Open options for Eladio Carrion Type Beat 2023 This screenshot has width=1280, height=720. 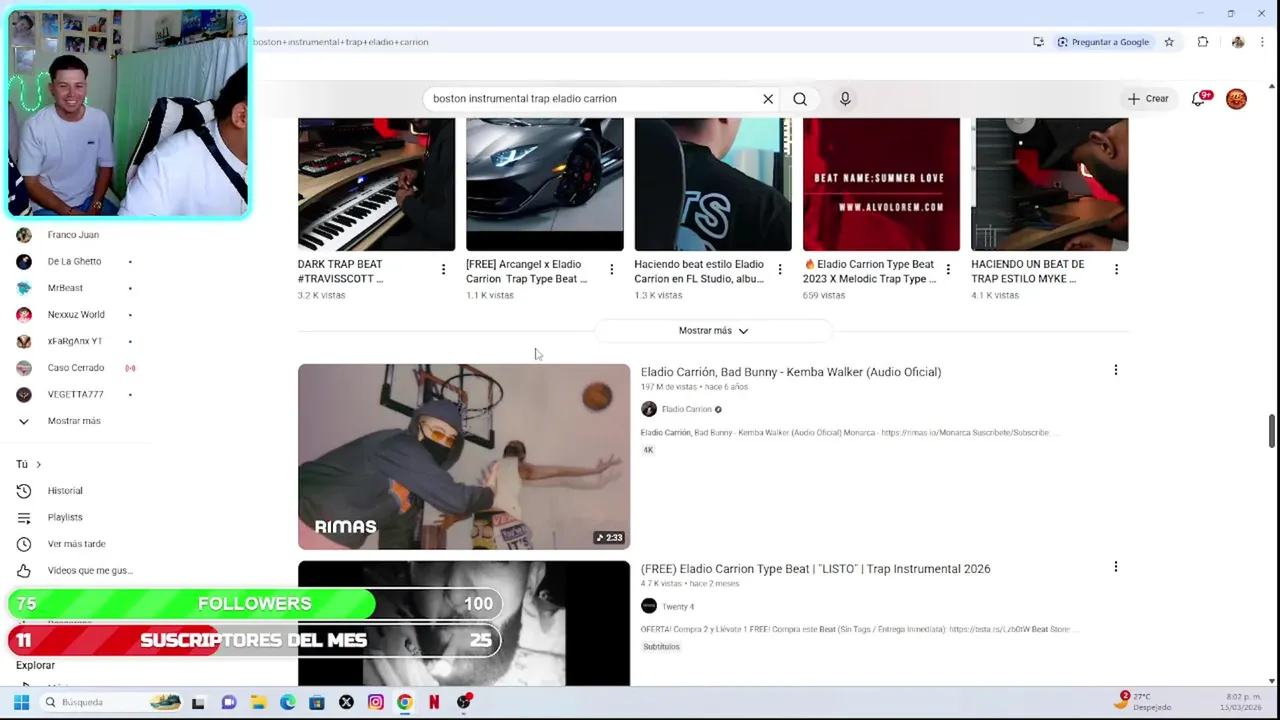tap(948, 269)
